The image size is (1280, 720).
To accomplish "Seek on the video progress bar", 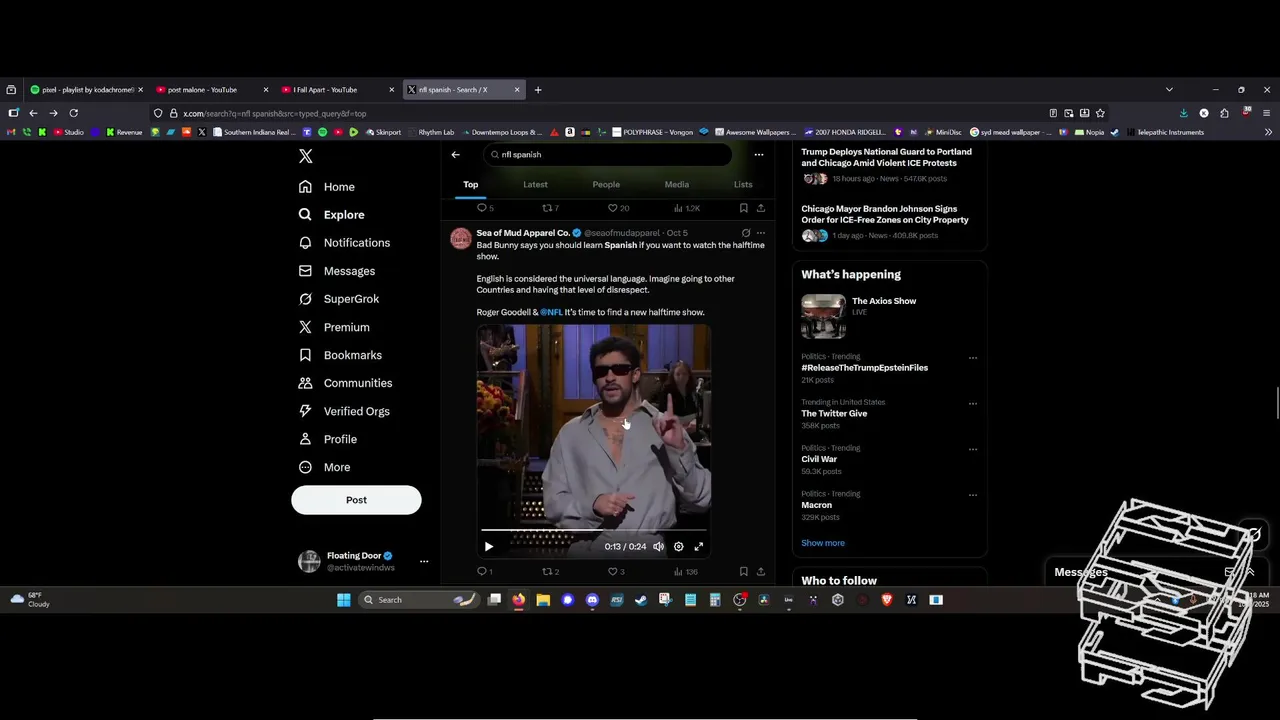I will [594, 530].
